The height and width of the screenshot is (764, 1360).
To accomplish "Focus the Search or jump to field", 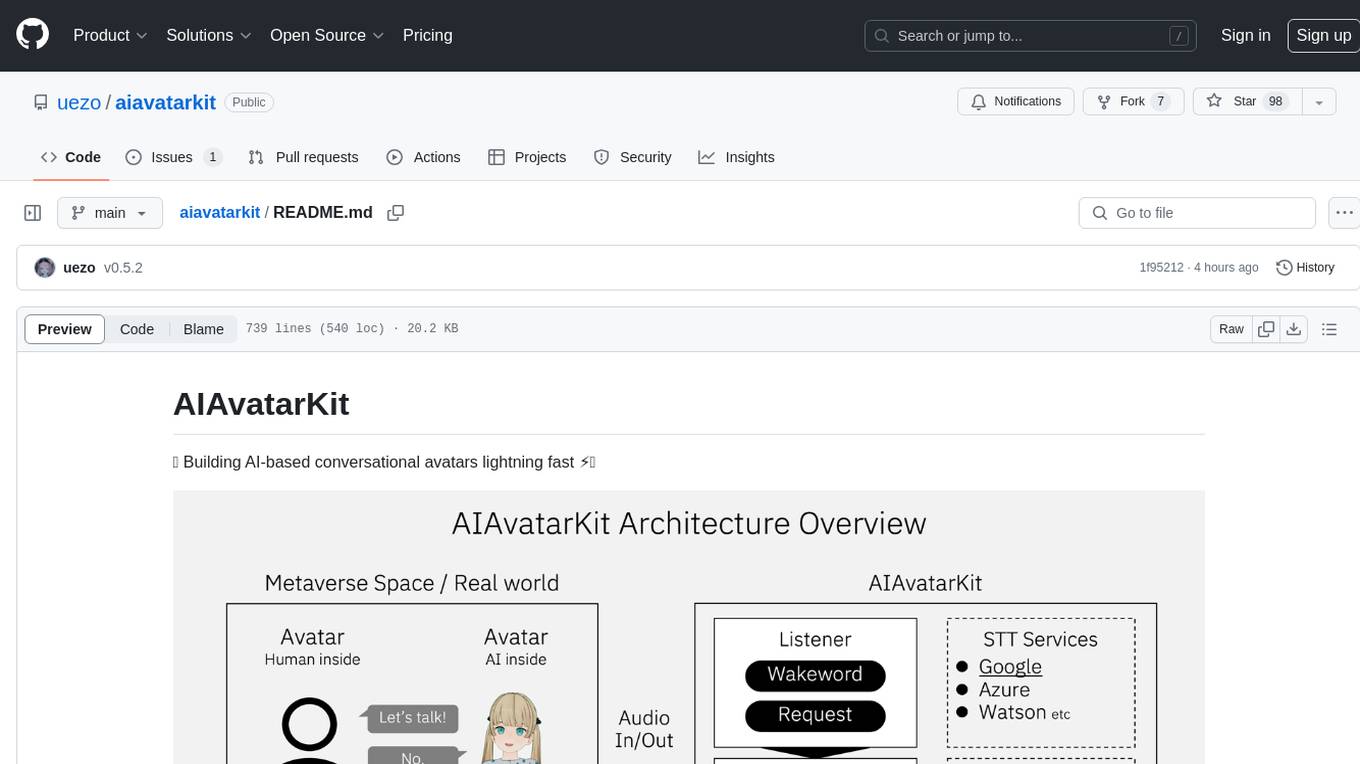I will (x=1031, y=35).
